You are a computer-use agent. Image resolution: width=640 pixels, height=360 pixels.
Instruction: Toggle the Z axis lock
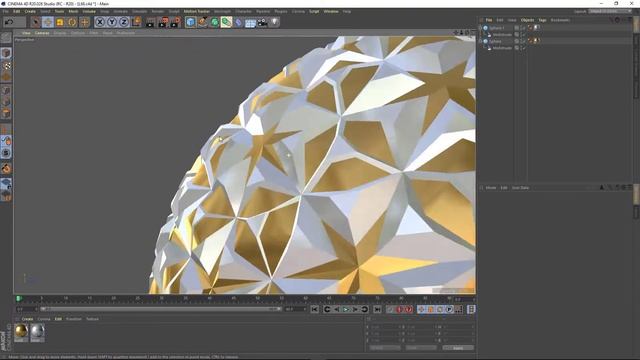pos(124,22)
